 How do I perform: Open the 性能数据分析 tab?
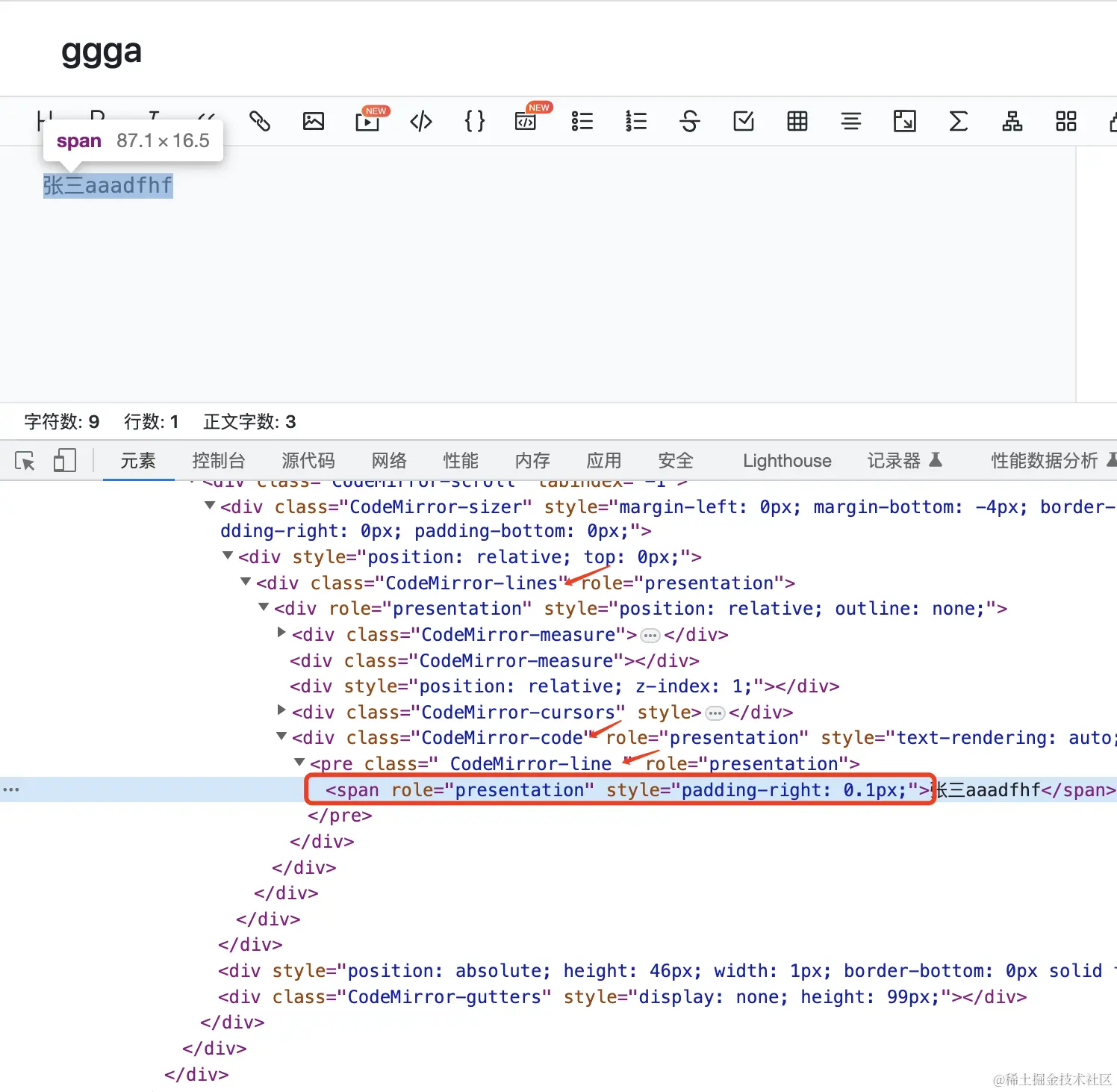(1053, 461)
